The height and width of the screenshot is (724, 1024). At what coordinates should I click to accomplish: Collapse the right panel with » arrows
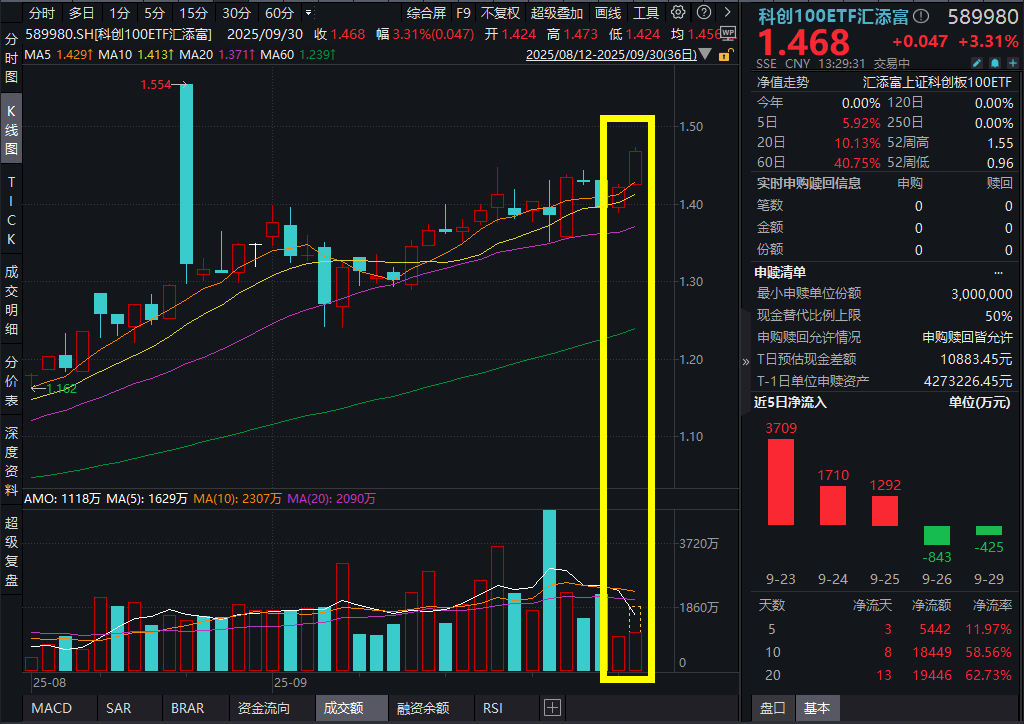coord(746,361)
